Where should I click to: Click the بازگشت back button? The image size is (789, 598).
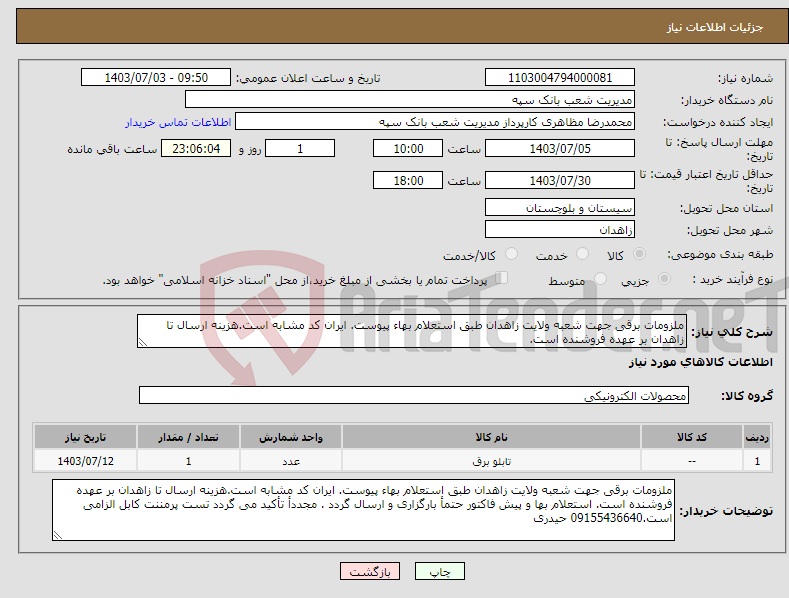[x=370, y=571]
